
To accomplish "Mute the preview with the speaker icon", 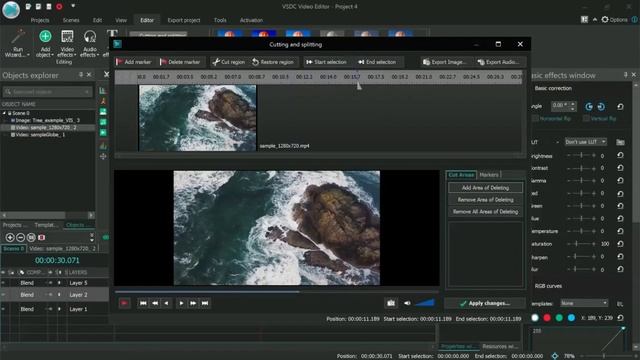I will point(407,303).
